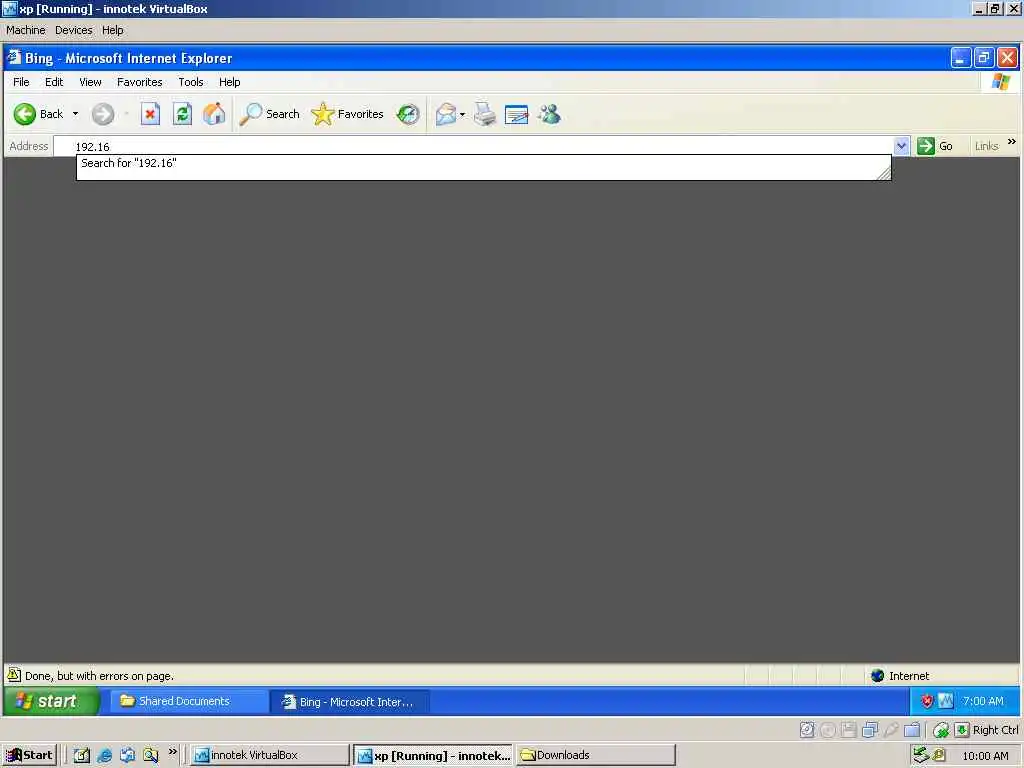1024x768 pixels.
Task: Expand the Links toolbar chevron
Action: point(1012,142)
